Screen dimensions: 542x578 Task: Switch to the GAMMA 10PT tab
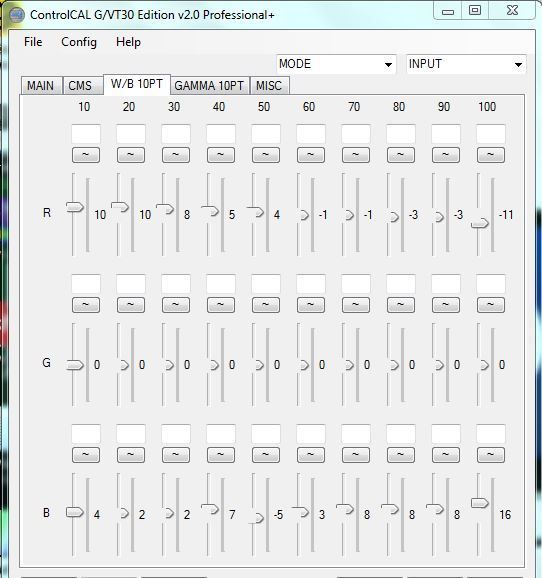[x=209, y=86]
